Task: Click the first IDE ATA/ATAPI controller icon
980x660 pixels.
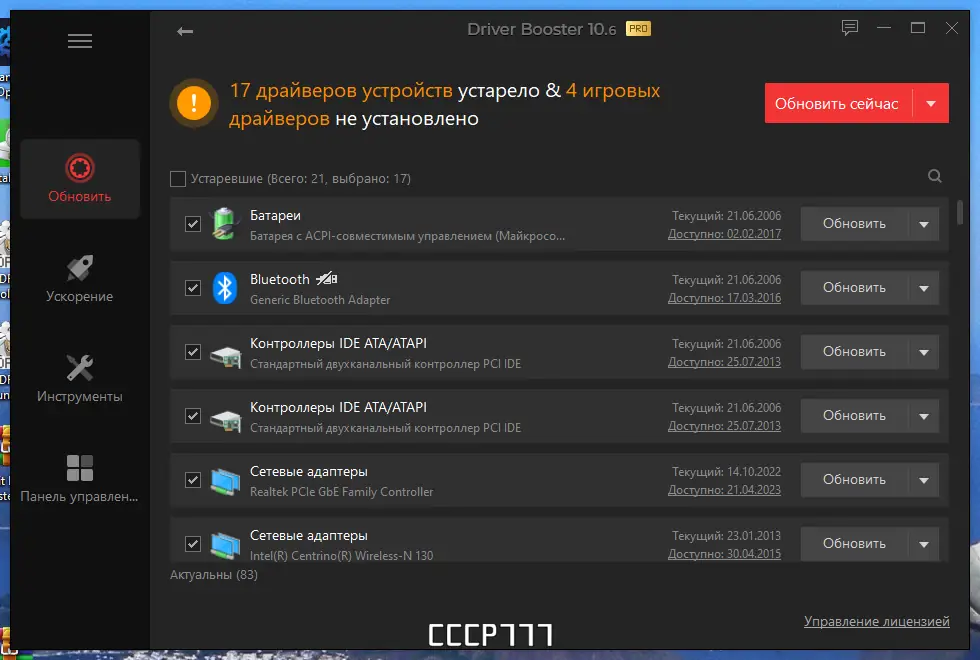Action: click(x=226, y=357)
